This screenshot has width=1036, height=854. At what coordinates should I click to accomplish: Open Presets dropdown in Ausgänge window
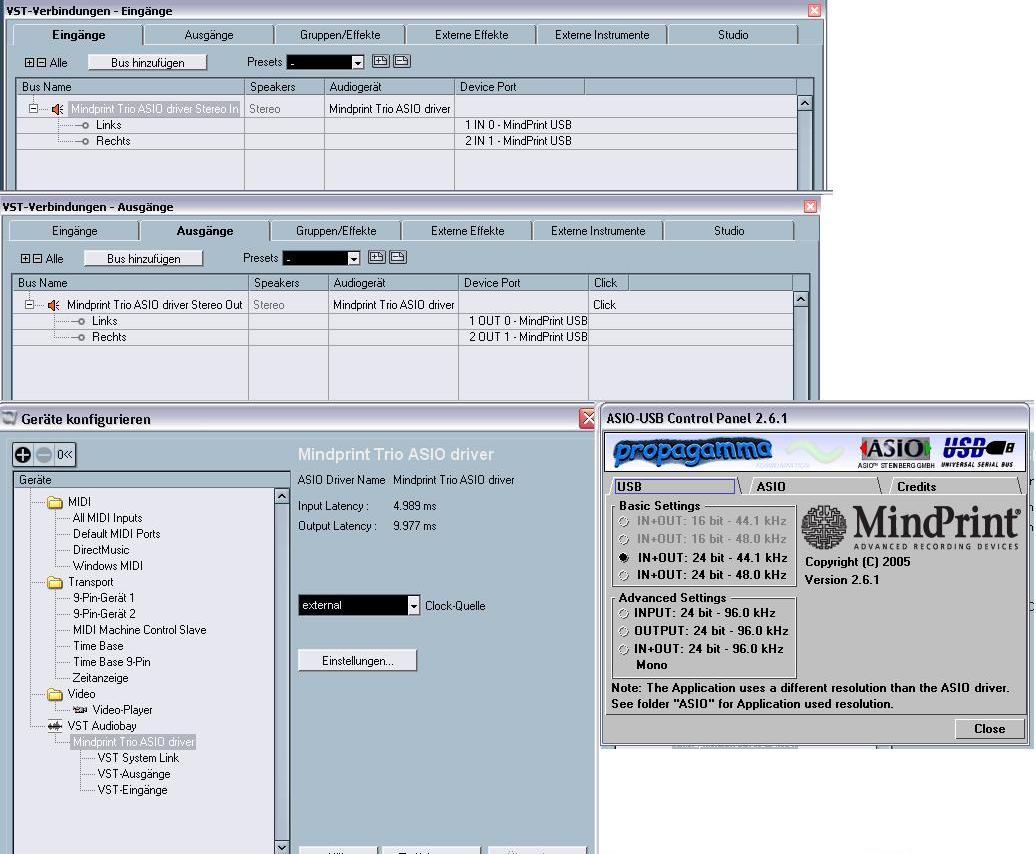point(353,259)
